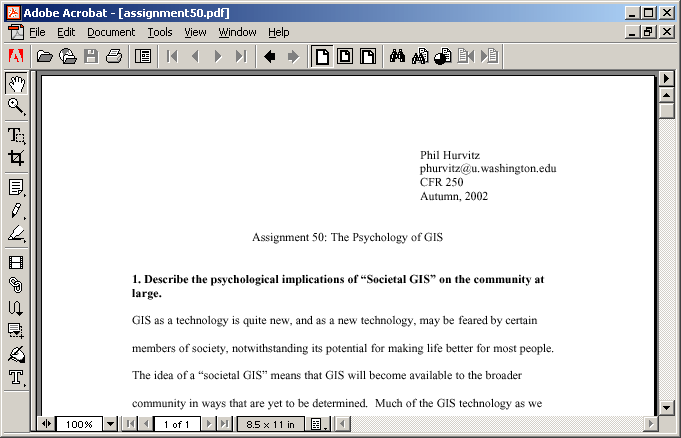681x438 pixels.
Task: Open a file with the Open folder icon
Action: click(44, 56)
